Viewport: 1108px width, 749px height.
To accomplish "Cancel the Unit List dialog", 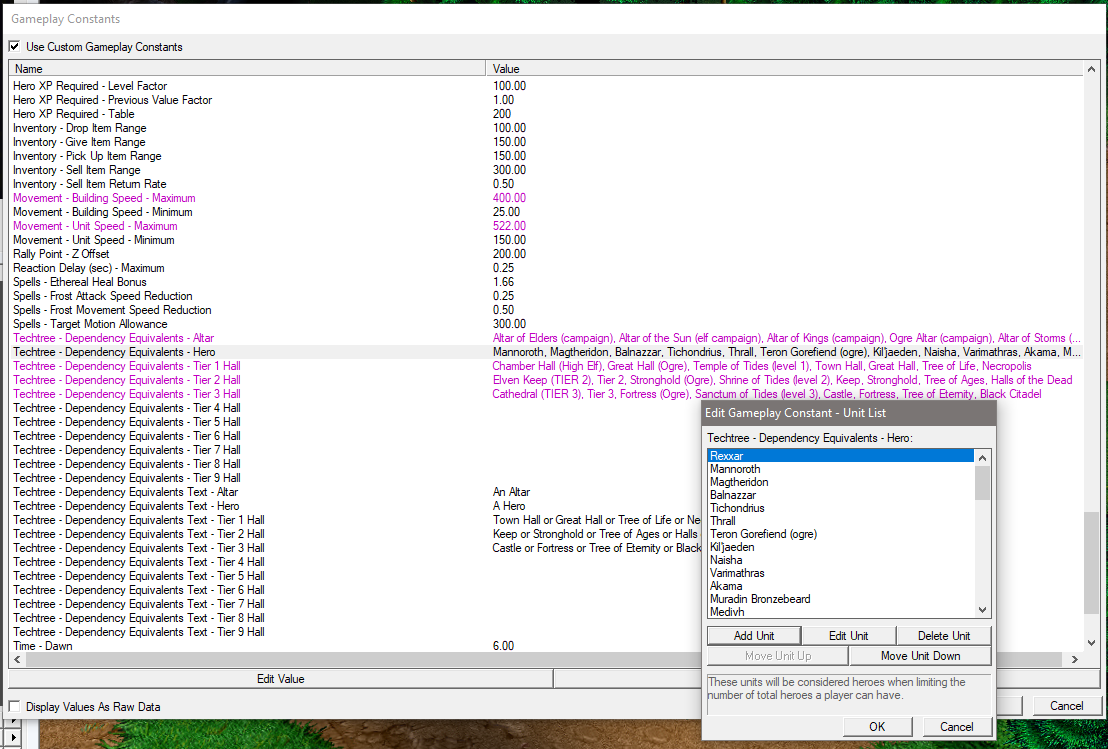I will click(957, 726).
